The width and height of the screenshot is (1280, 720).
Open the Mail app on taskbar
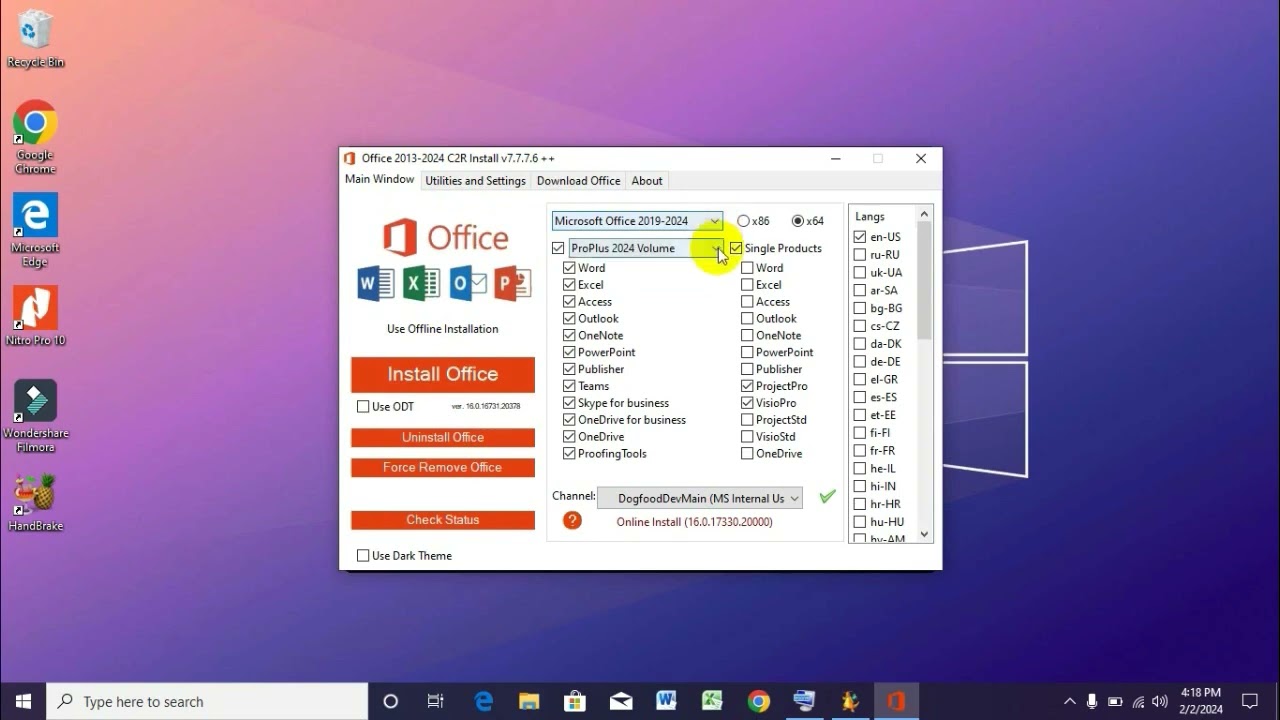(x=621, y=701)
